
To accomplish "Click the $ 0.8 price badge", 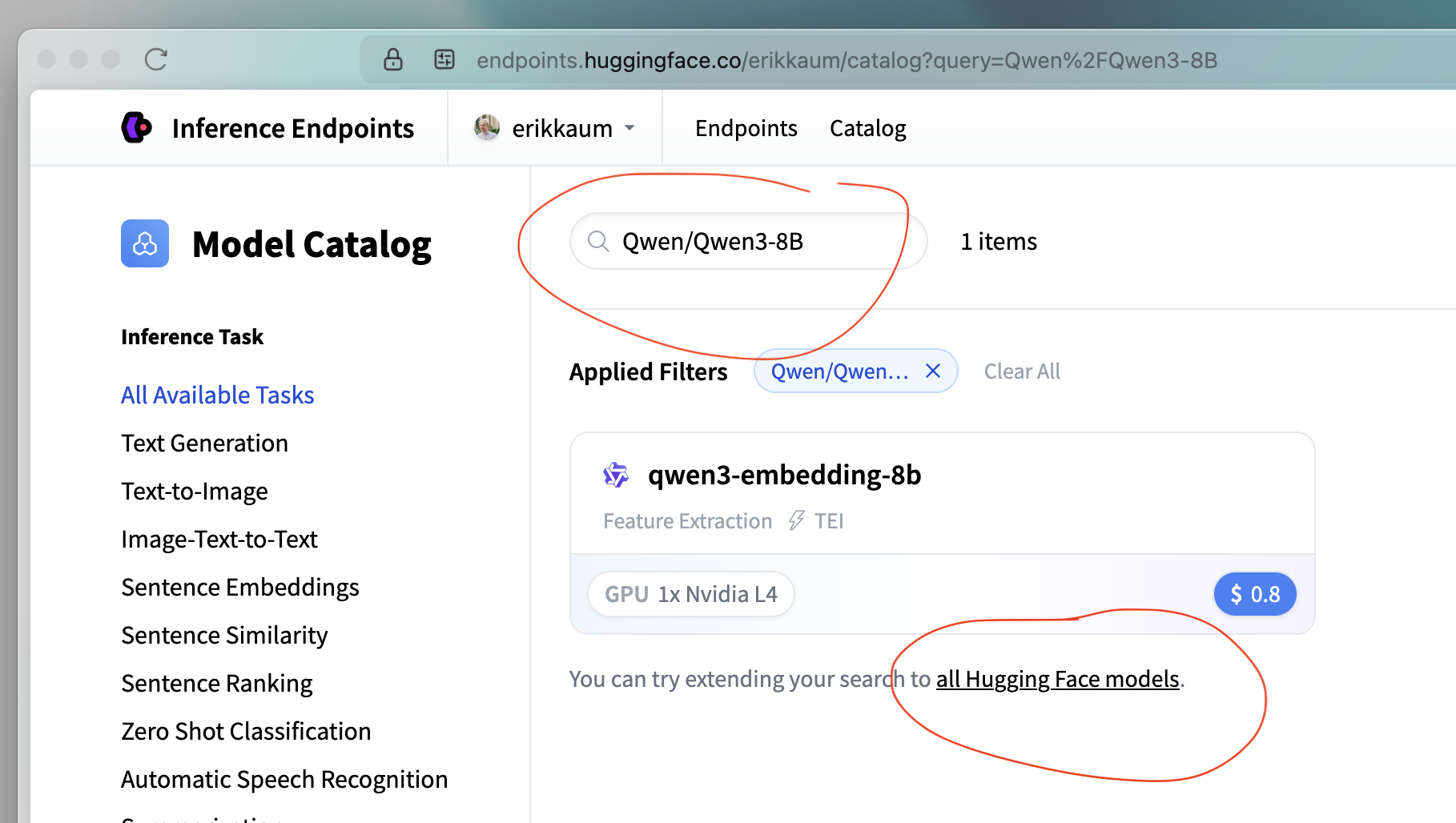I will coord(1255,594).
